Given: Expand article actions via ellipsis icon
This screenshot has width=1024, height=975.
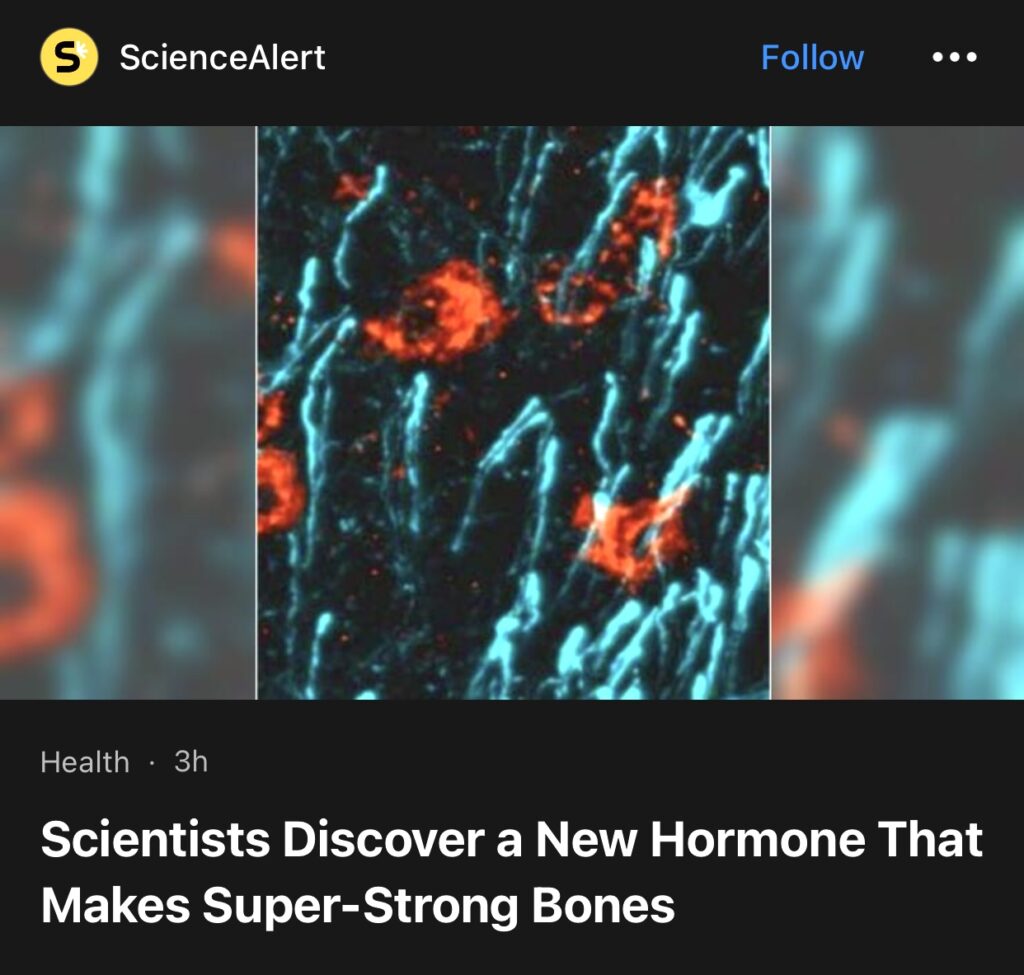Looking at the screenshot, I should [954, 57].
